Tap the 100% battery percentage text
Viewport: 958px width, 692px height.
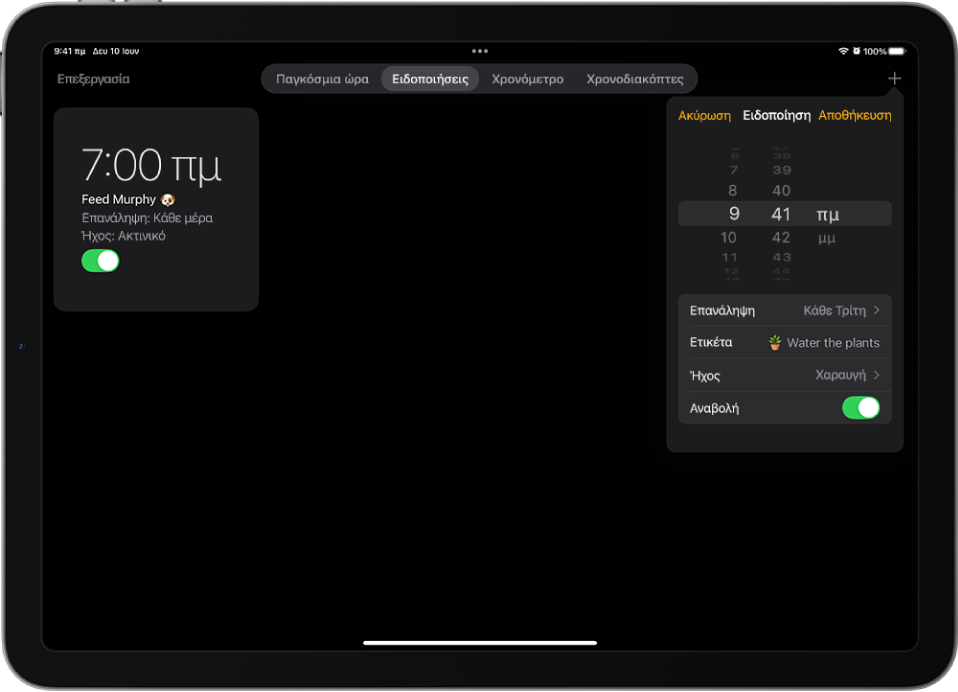(x=874, y=51)
